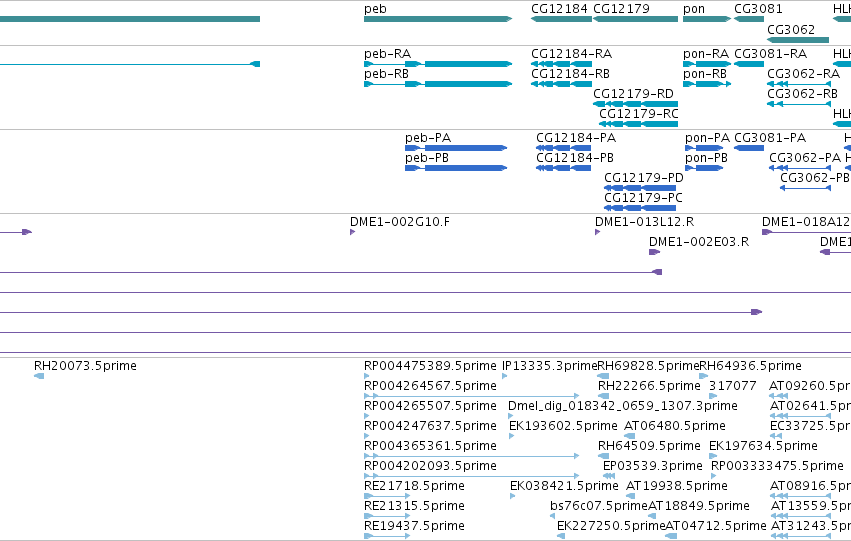
Task: Select the CG3062 gene label
Action: coord(791,29)
